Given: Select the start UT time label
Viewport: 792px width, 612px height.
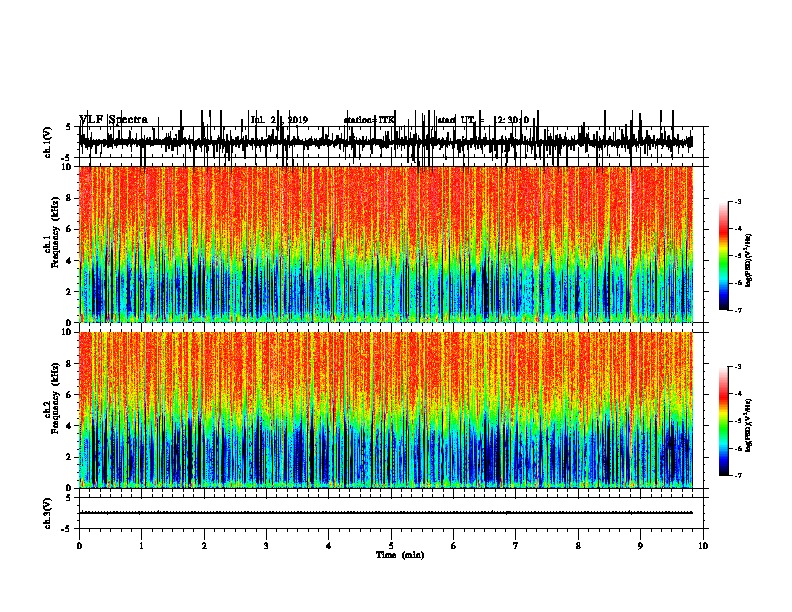Looking at the screenshot, I should (x=483, y=120).
